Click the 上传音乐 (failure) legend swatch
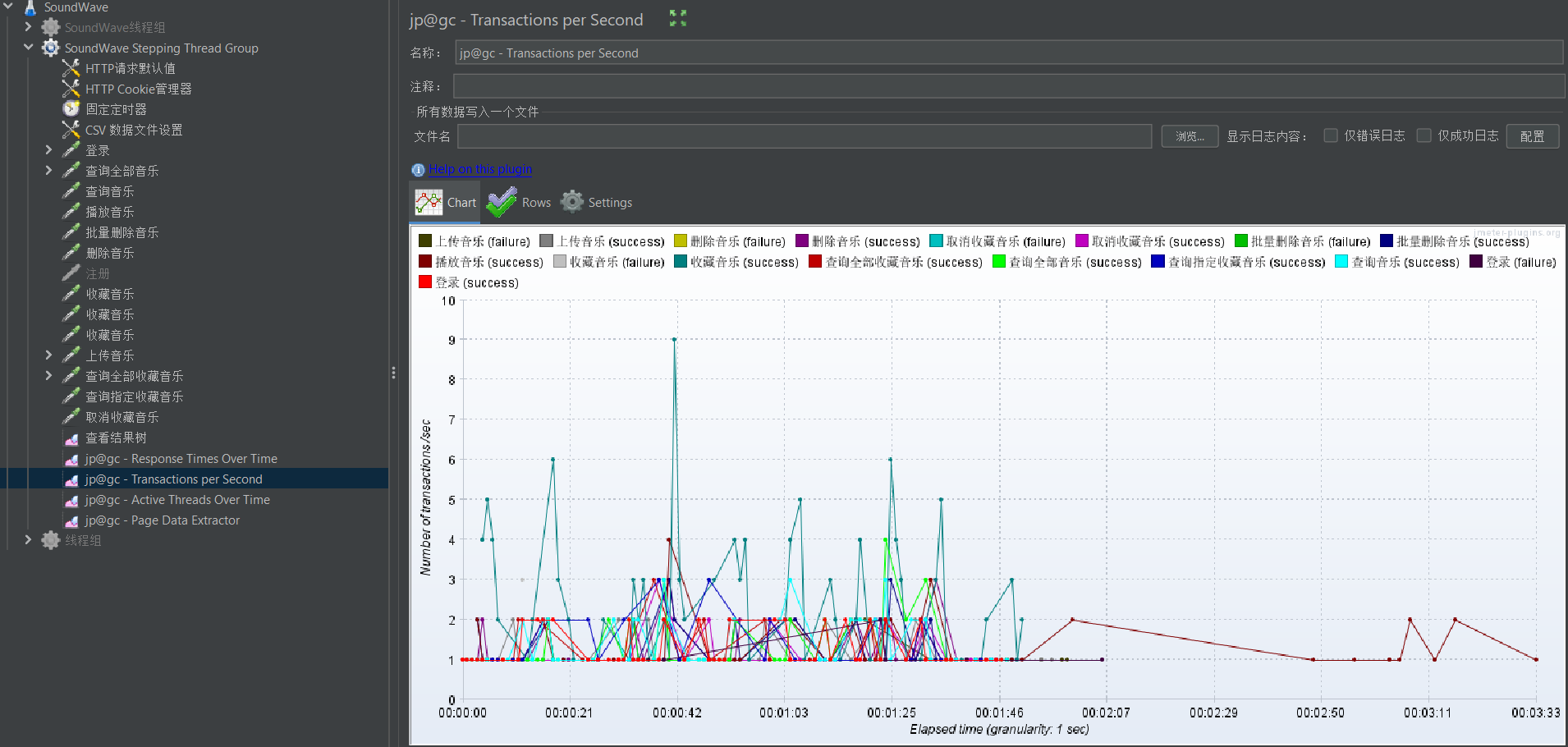This screenshot has height=747, width=1568. [425, 241]
